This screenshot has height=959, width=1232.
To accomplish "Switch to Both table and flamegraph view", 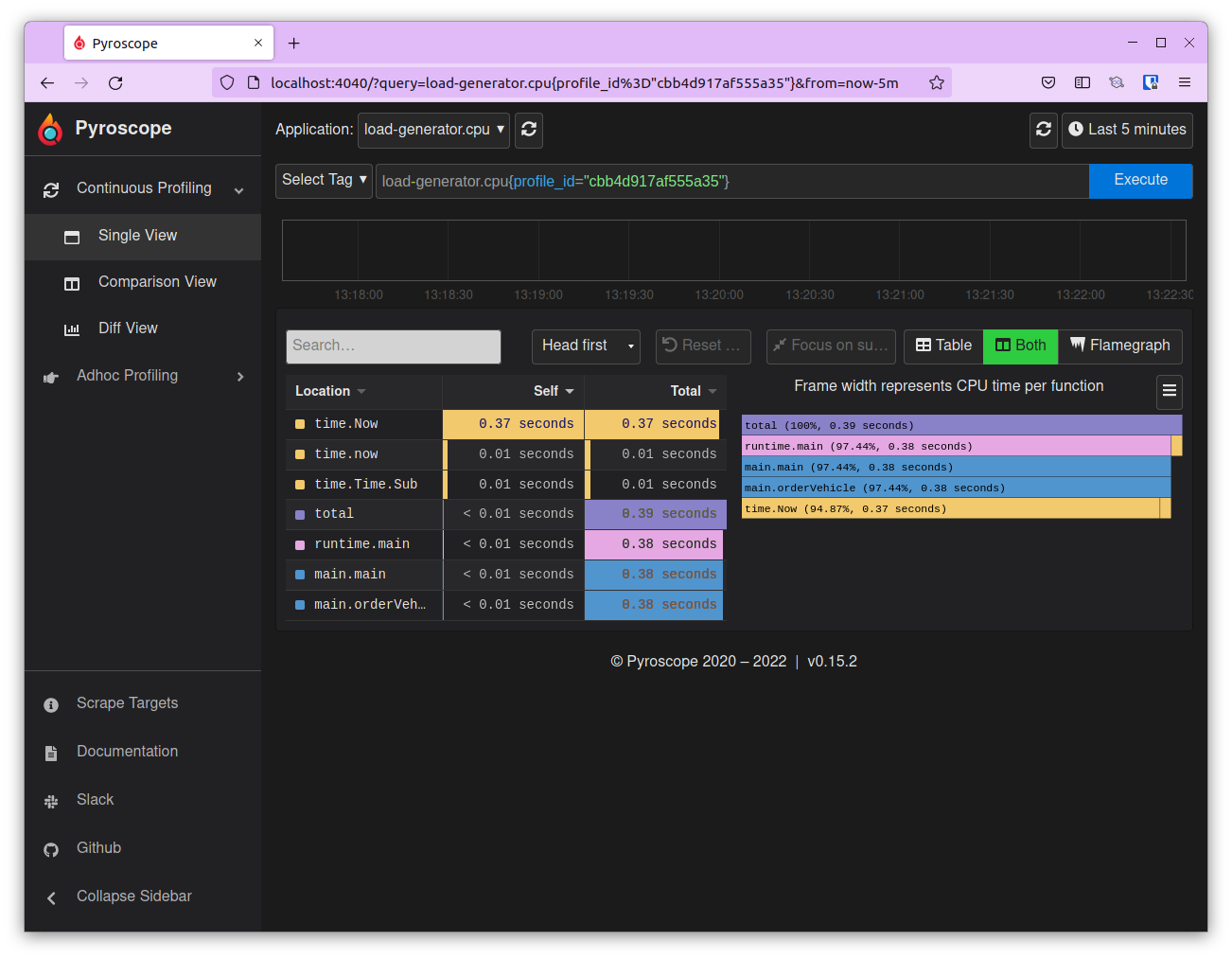I will tap(1020, 346).
